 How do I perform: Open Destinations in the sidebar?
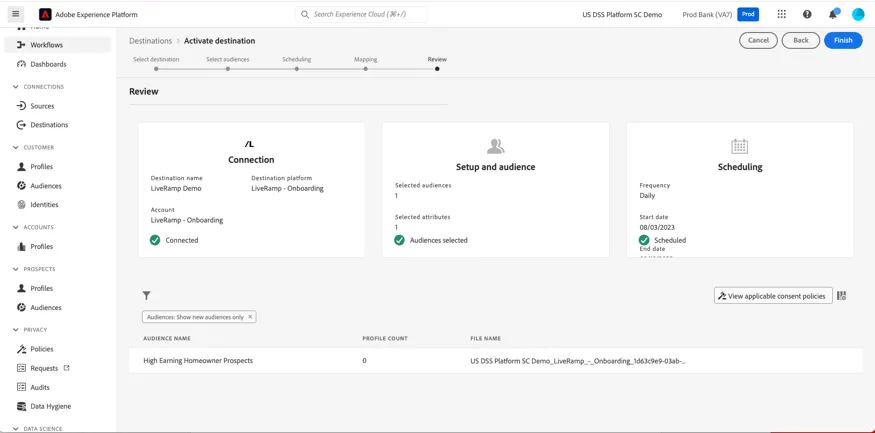tap(49, 125)
